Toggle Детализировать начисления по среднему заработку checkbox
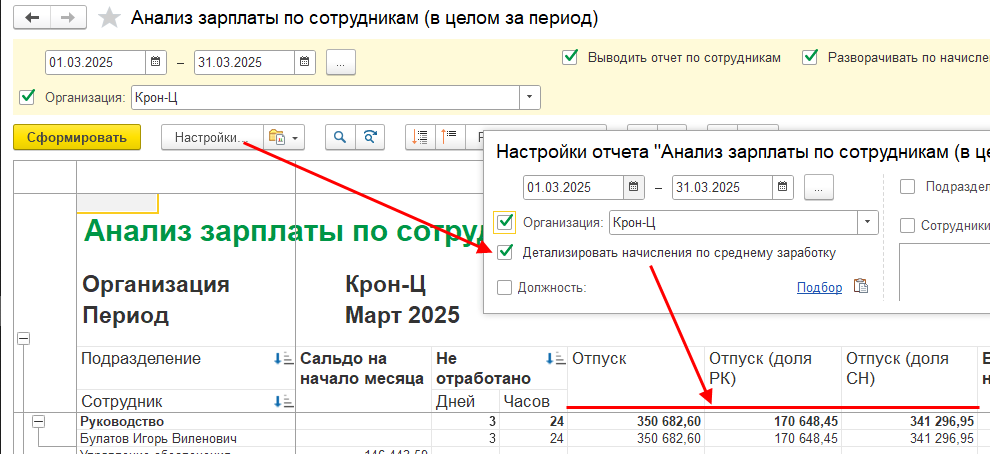This screenshot has height=454, width=990. coord(506,253)
